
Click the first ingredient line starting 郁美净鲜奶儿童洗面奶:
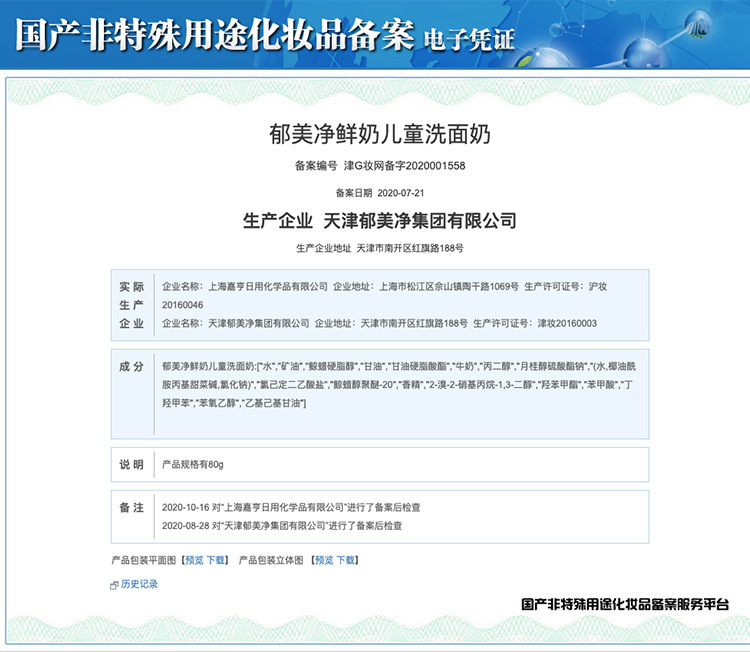pyautogui.click(x=399, y=366)
